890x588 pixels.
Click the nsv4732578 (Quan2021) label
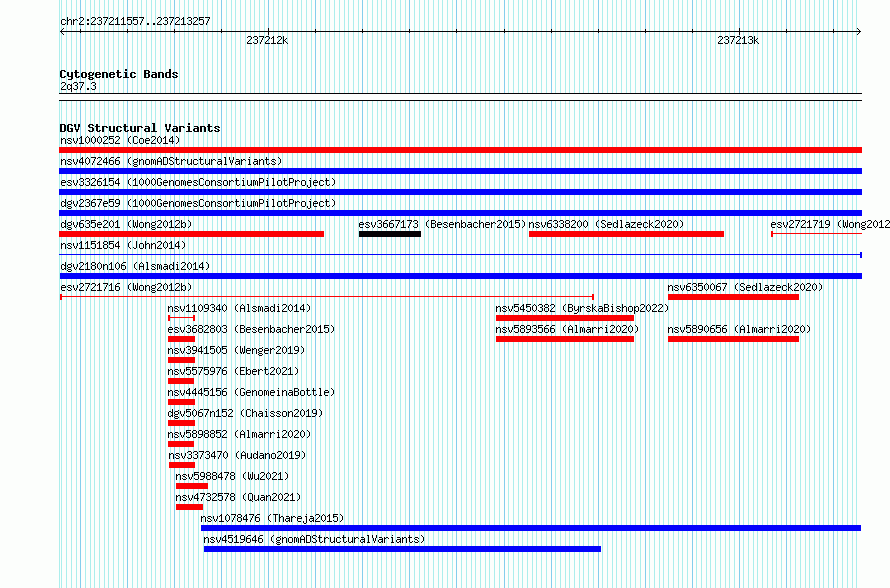coord(238,497)
